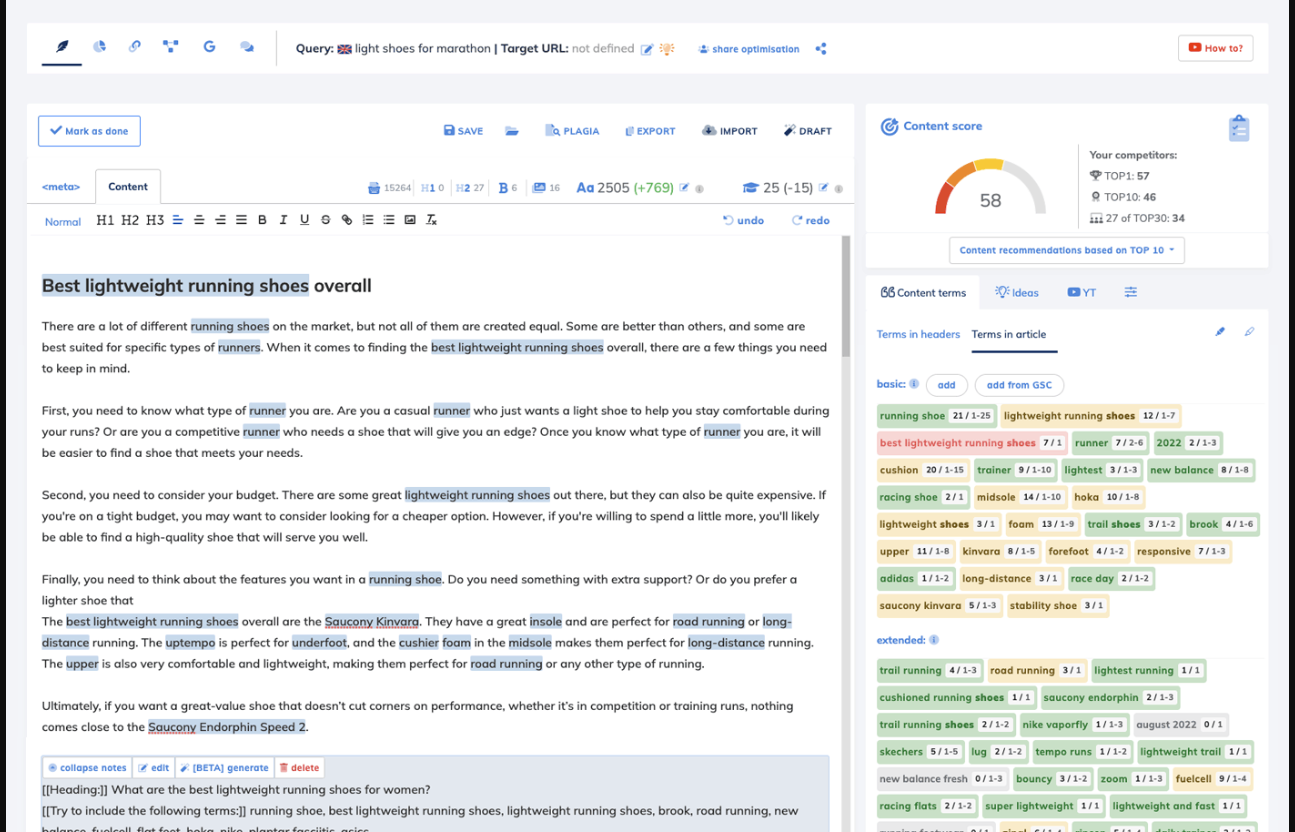Click the clear formatting icon in toolbar
Viewport: 1295px width, 832px height.
pos(431,220)
